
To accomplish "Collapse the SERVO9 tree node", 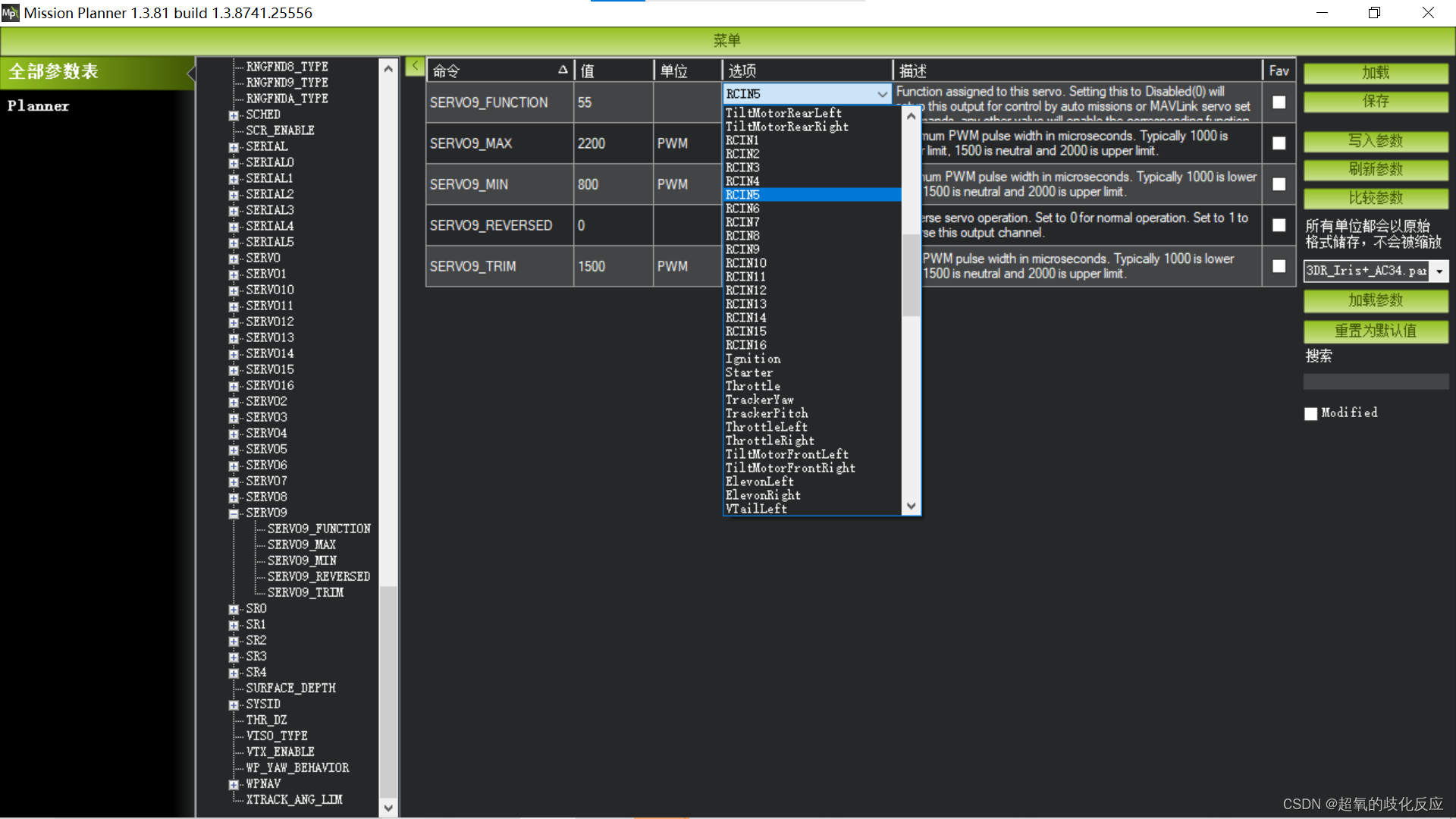I will (x=234, y=513).
